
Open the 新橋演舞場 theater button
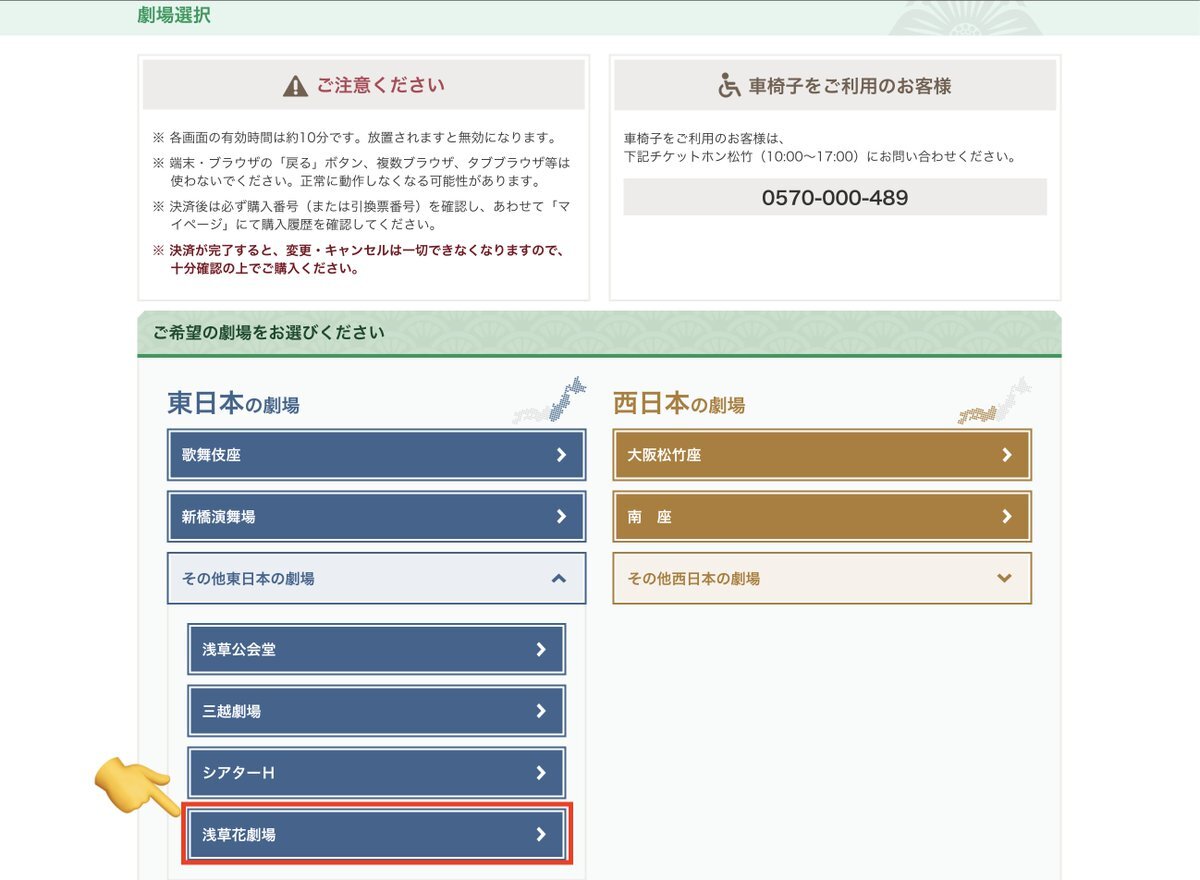tap(376, 517)
